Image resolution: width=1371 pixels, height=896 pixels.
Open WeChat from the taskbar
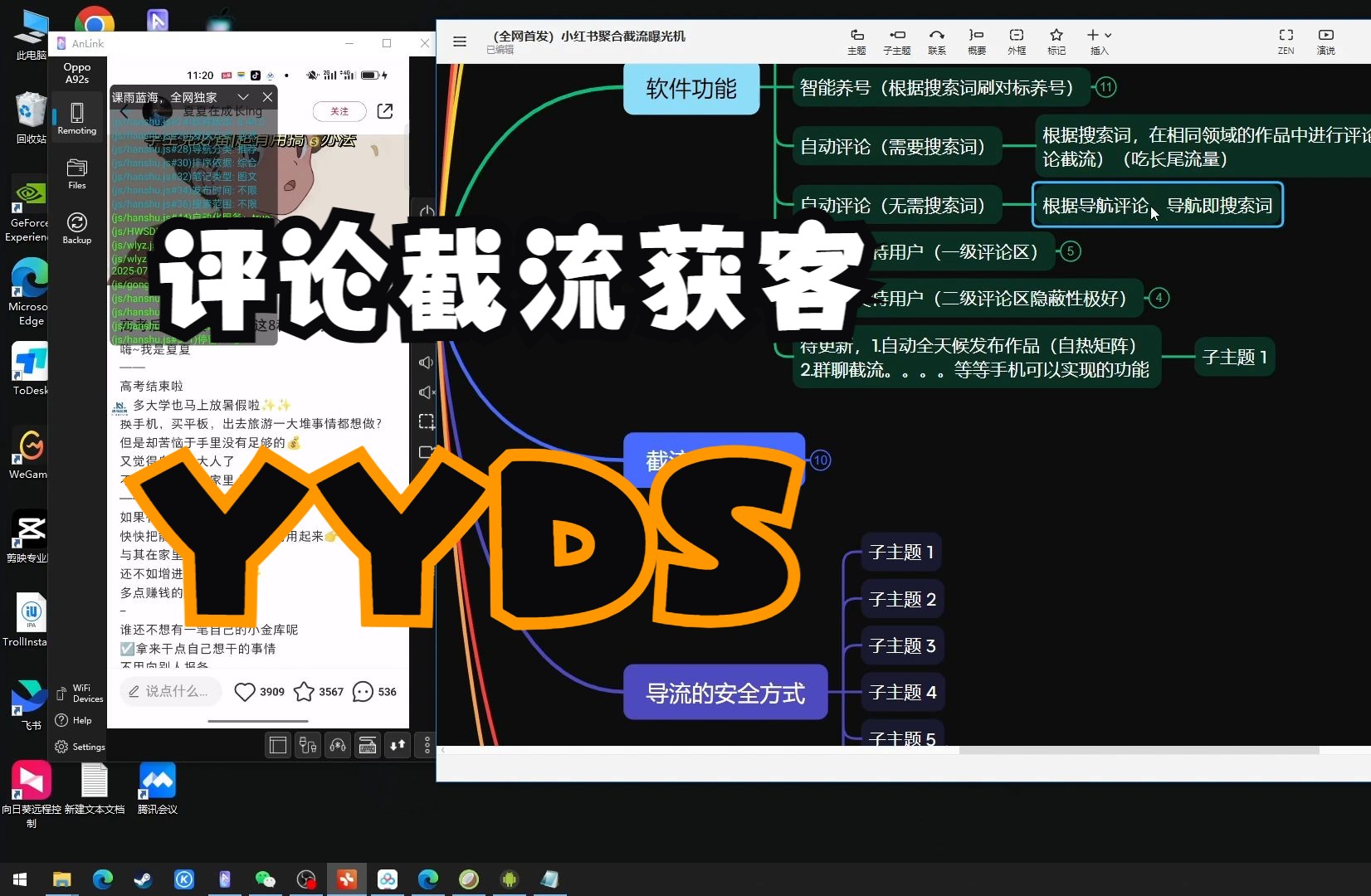266,879
